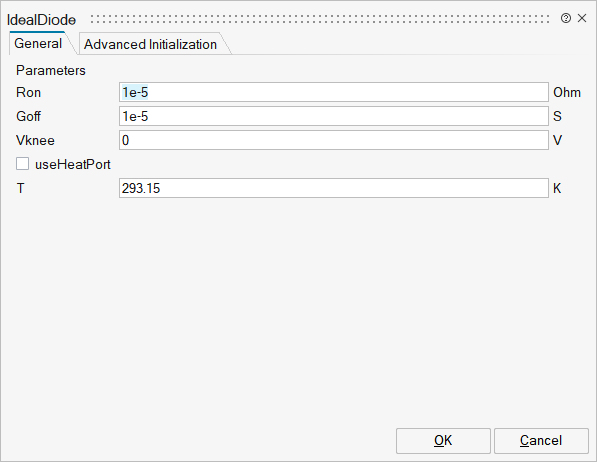This screenshot has width=597, height=462.
Task: Confirm parameters with the OK button
Action: 443,441
